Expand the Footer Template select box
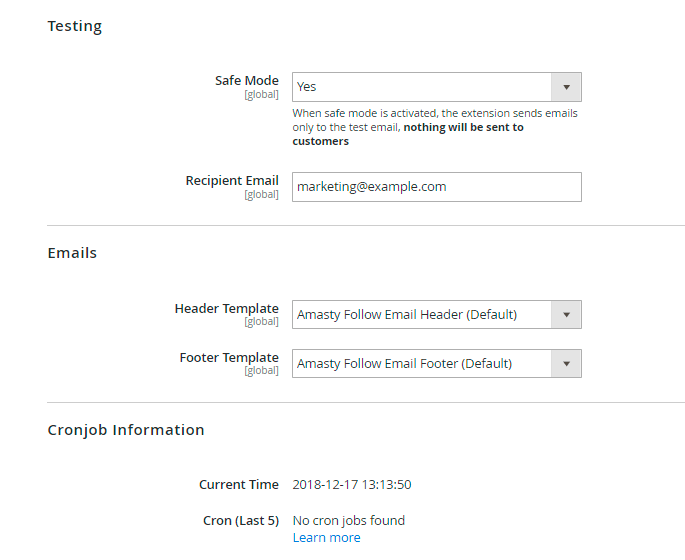The image size is (685, 560). (x=422, y=364)
